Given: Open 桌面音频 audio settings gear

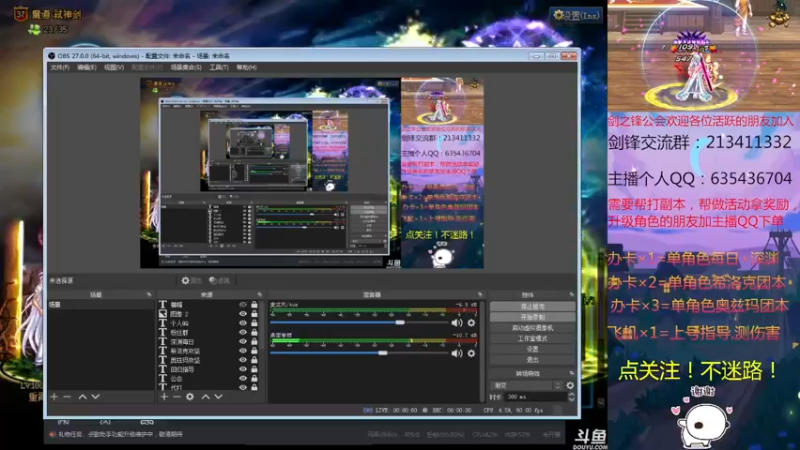Looking at the screenshot, I should click(471, 353).
